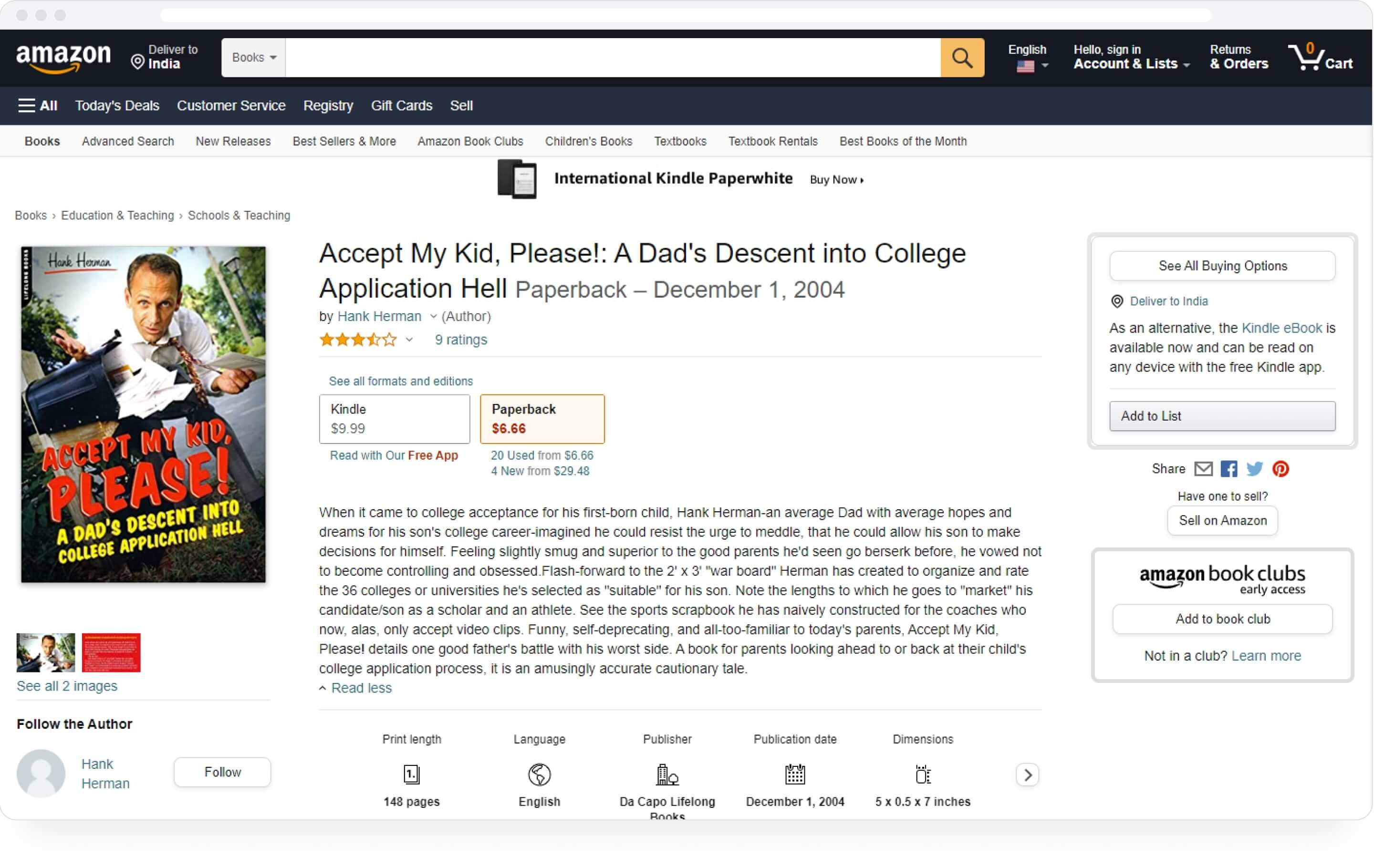Expand the star ratings breakdown chevron

pos(409,340)
